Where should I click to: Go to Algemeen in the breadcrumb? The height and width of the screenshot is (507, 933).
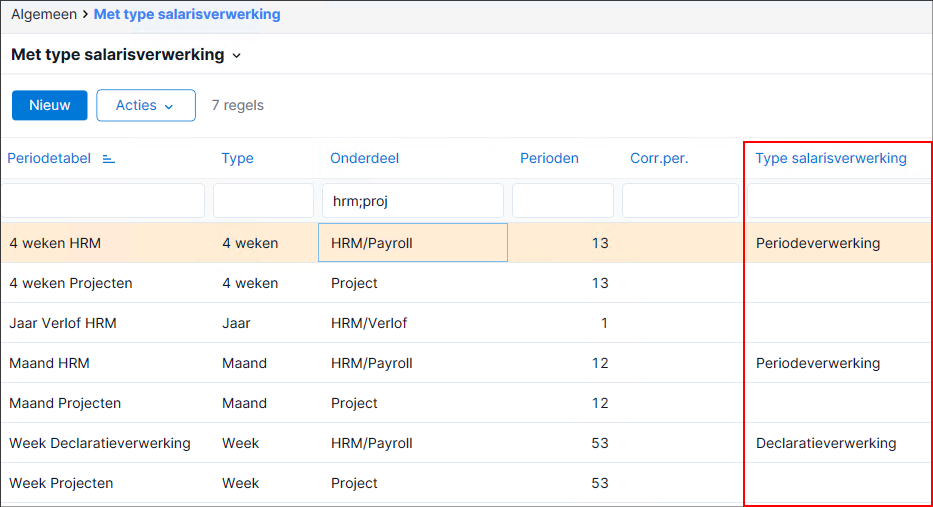(x=44, y=14)
